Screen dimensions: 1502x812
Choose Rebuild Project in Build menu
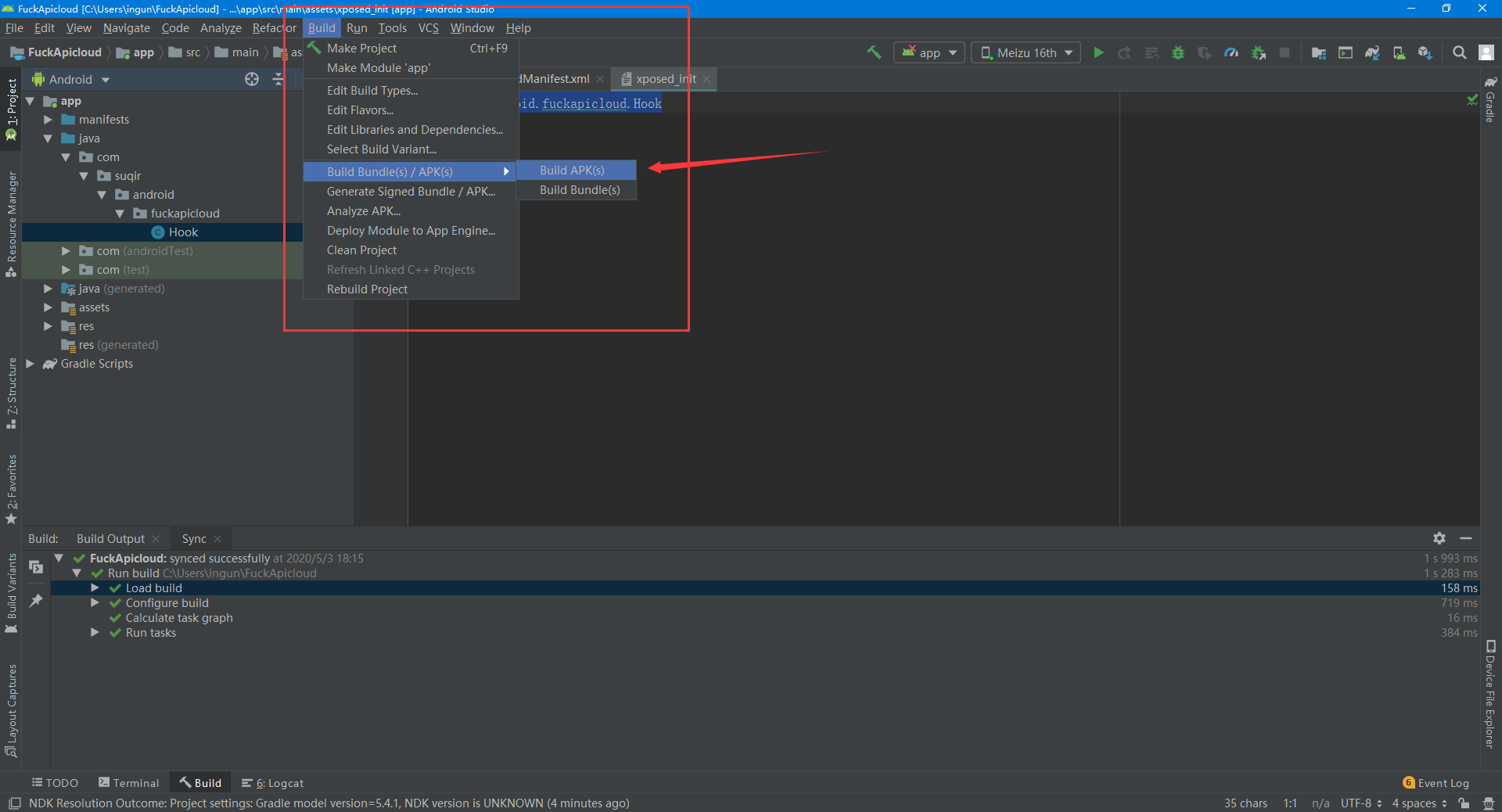pos(367,289)
